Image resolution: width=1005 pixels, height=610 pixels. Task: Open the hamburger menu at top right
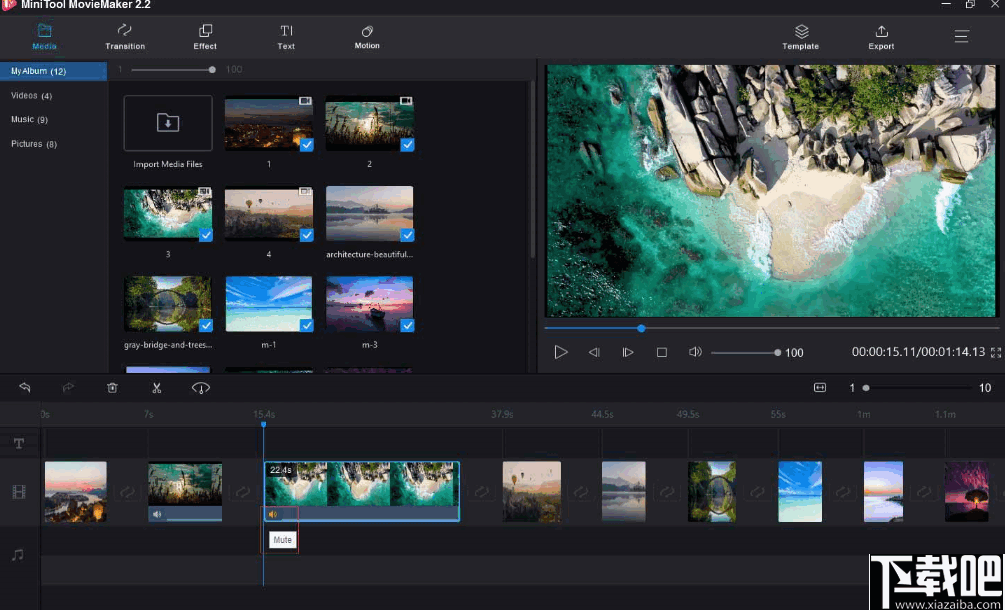(961, 35)
